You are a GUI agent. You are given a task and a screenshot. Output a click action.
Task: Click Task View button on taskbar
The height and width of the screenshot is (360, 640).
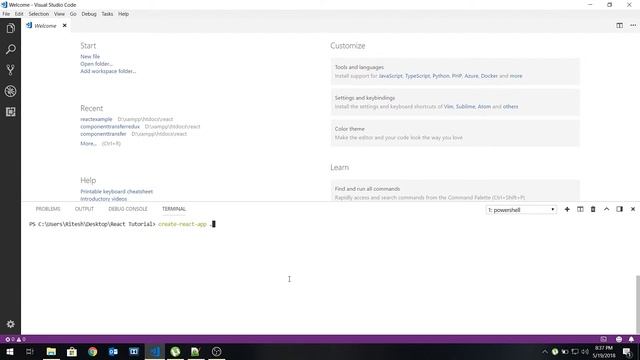pyautogui.click(x=30, y=351)
